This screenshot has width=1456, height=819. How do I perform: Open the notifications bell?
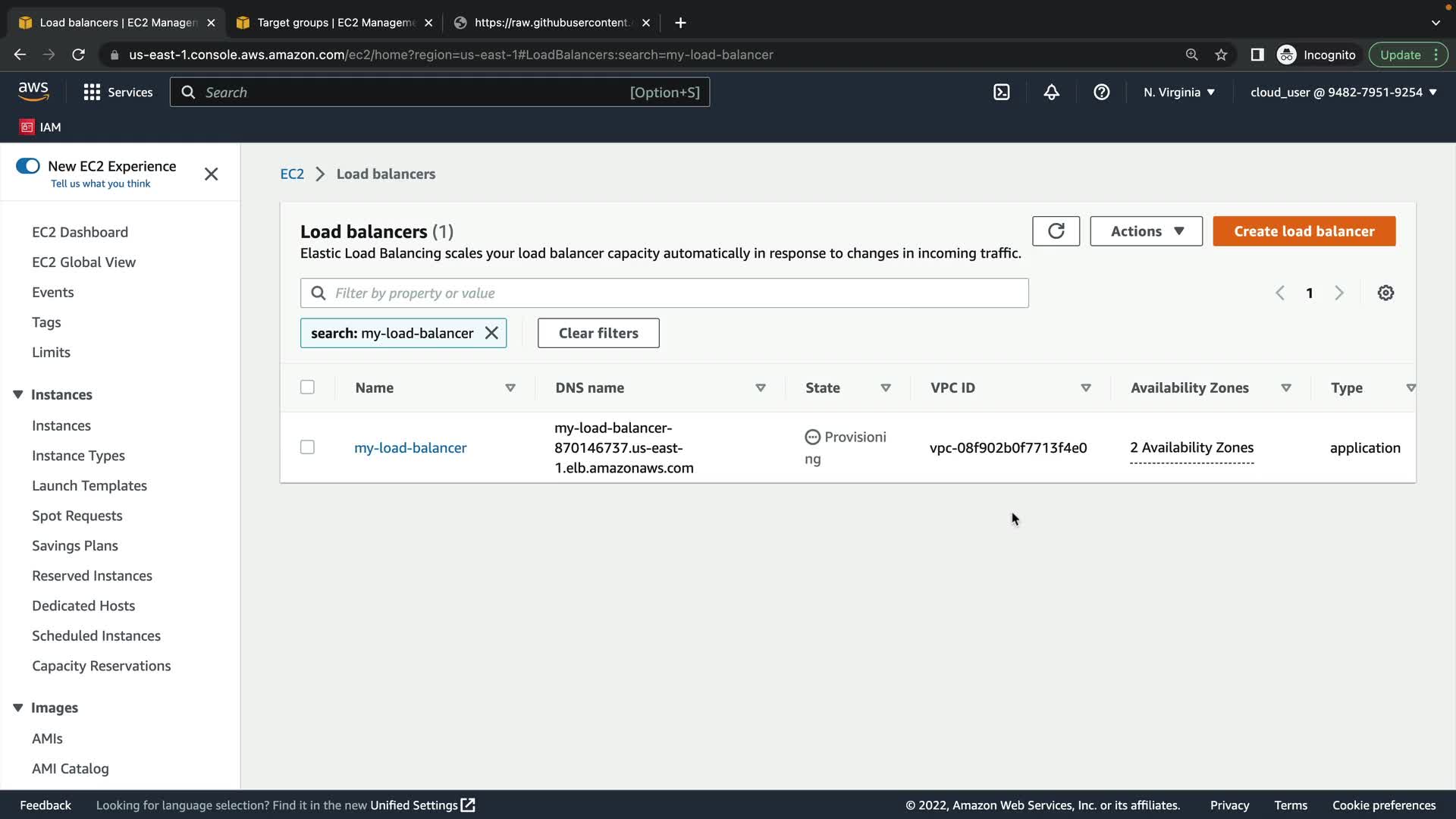coord(1051,92)
